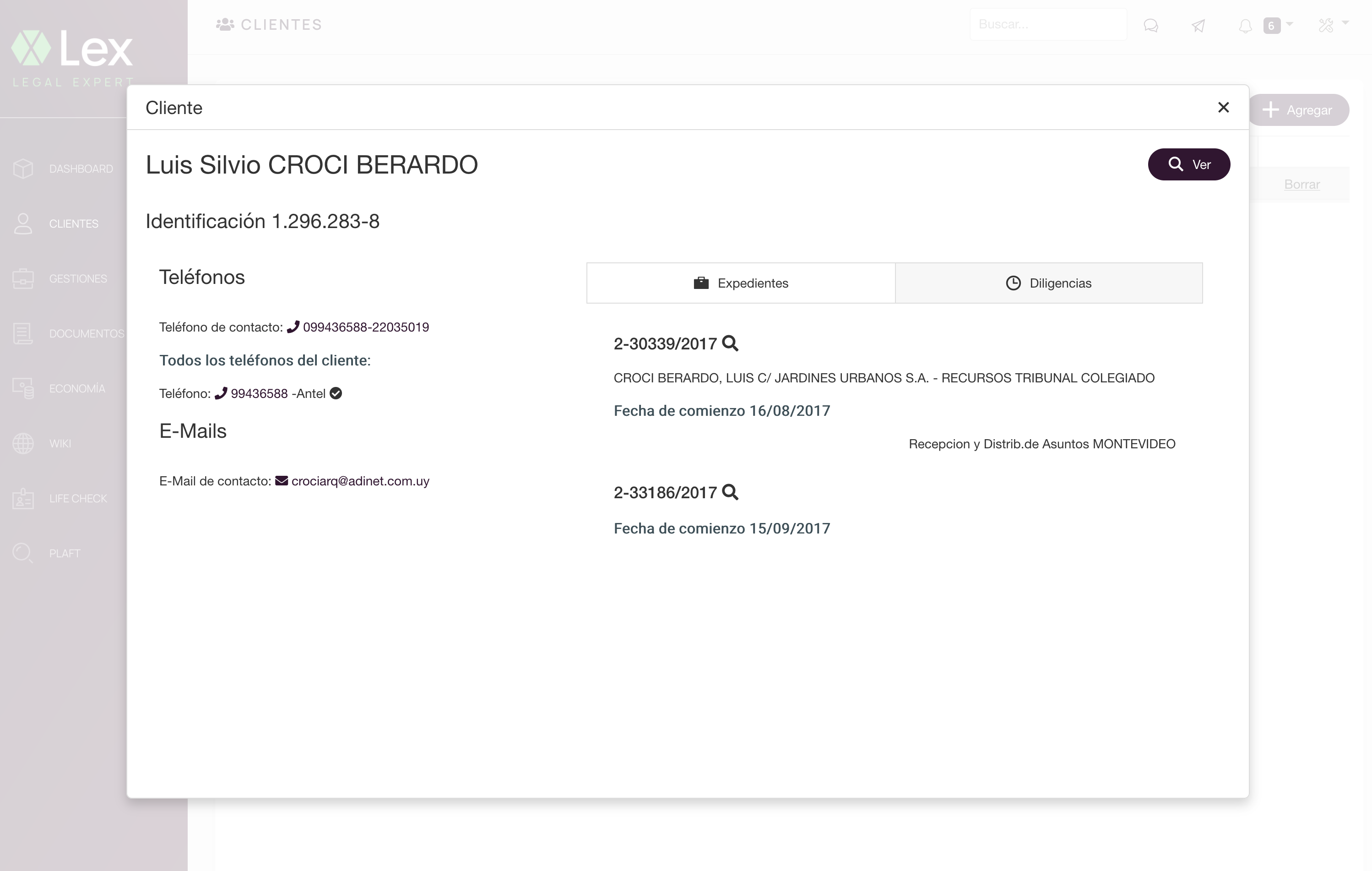Screen dimensions: 1372x871
Task: Click the Identificación 1.296.283-8 text
Action: click(263, 221)
